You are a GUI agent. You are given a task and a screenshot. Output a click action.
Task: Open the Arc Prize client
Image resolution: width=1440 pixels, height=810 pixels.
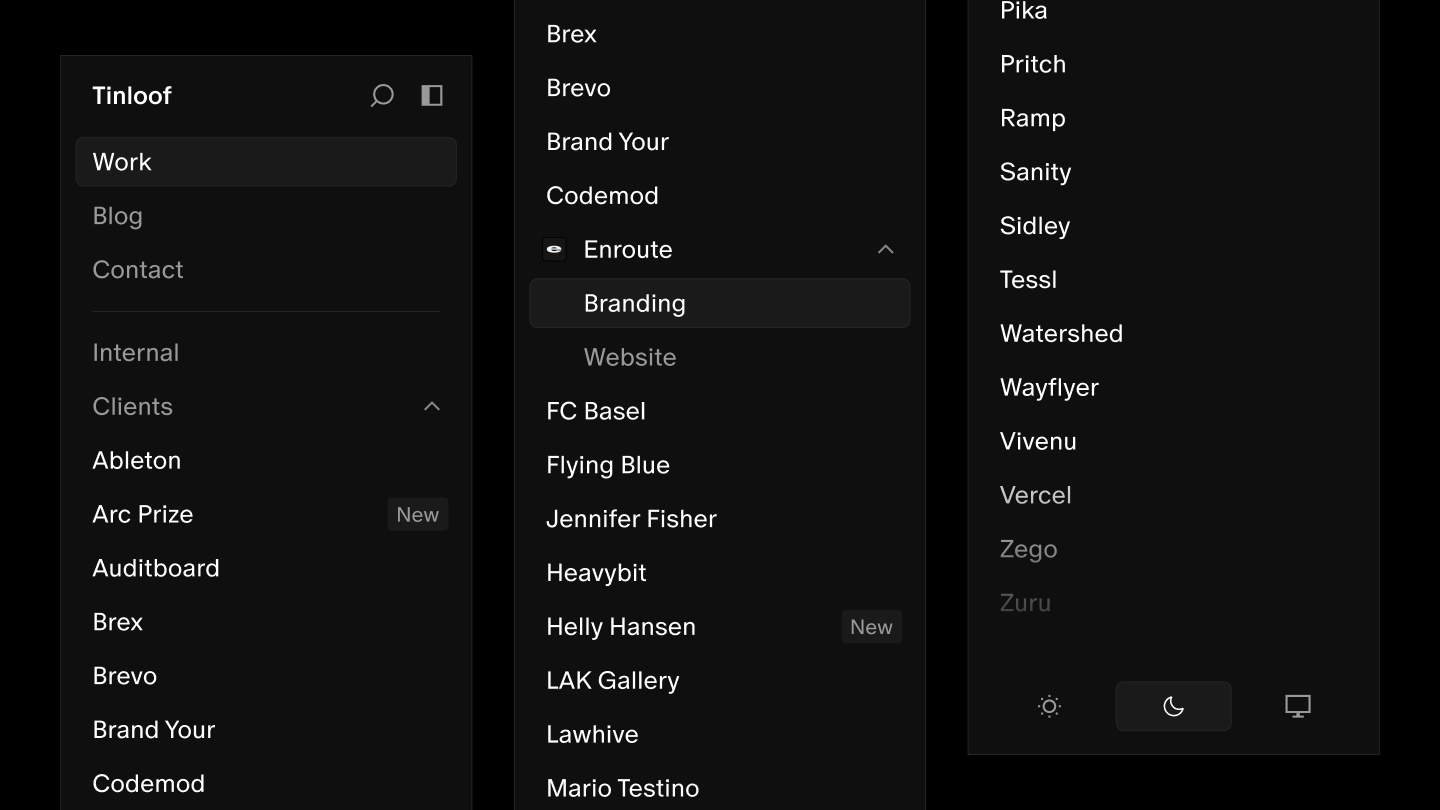click(x=143, y=514)
